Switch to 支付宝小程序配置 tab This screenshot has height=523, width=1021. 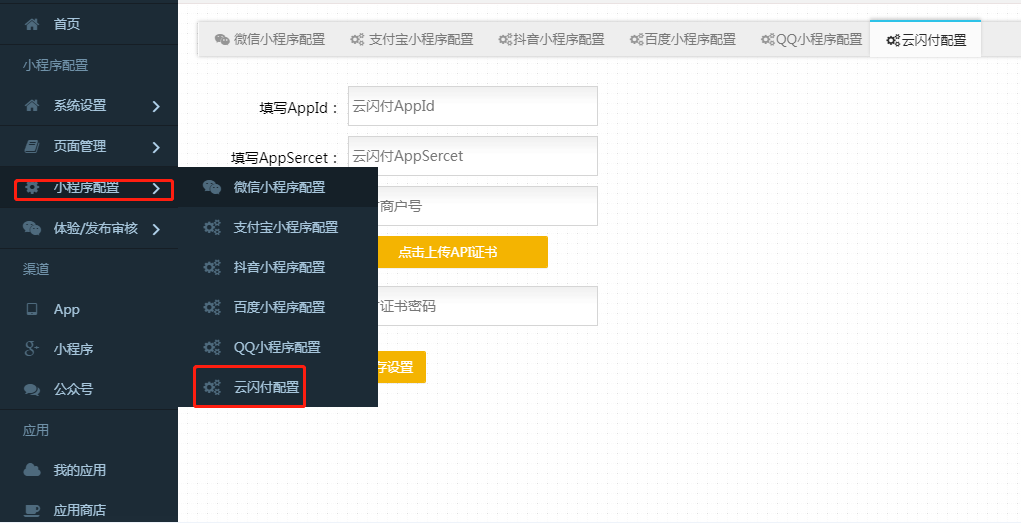[x=412, y=39]
